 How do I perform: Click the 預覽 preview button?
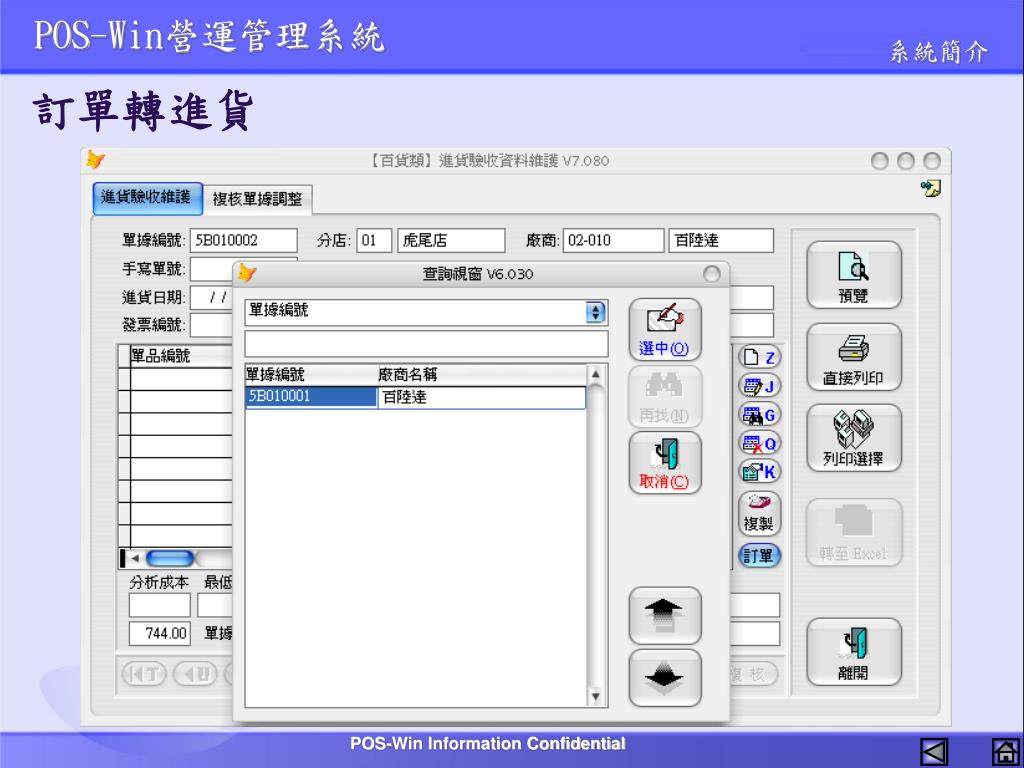854,275
